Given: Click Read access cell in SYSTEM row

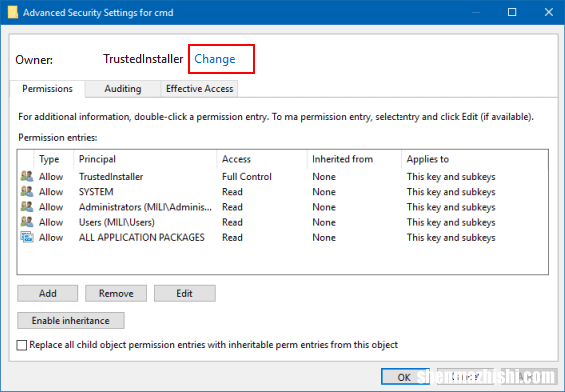Looking at the screenshot, I should pyautogui.click(x=232, y=192).
